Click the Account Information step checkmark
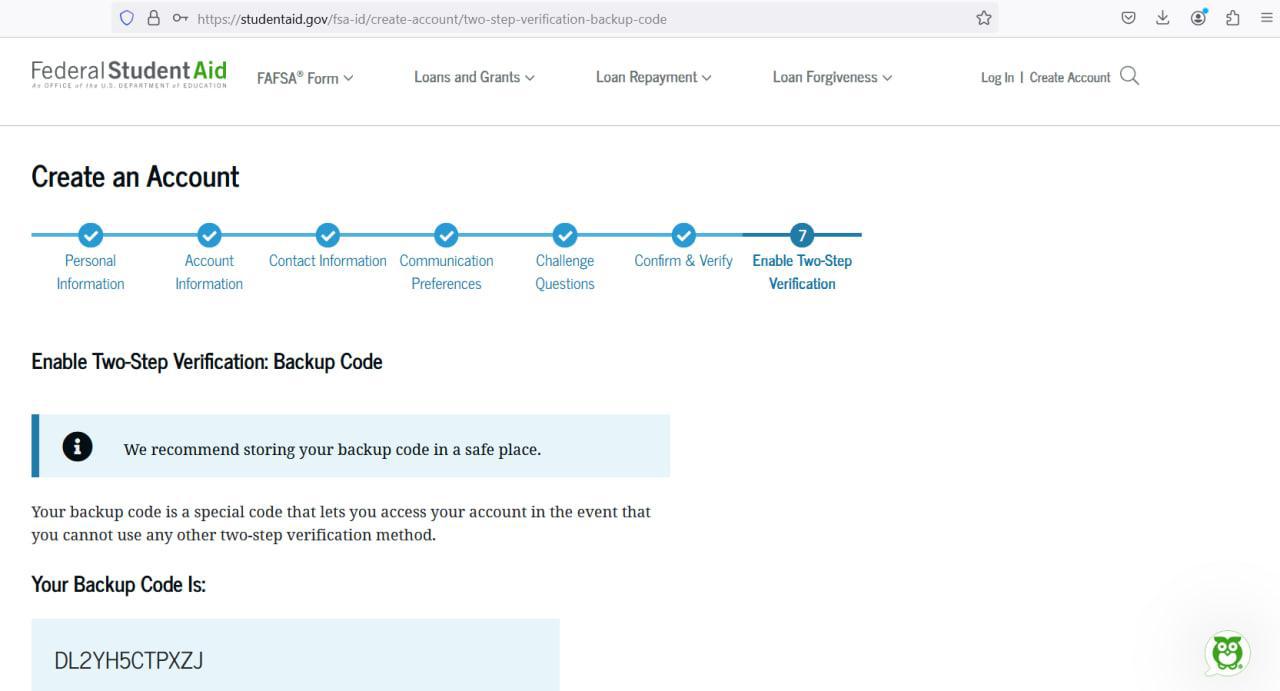 (209, 235)
